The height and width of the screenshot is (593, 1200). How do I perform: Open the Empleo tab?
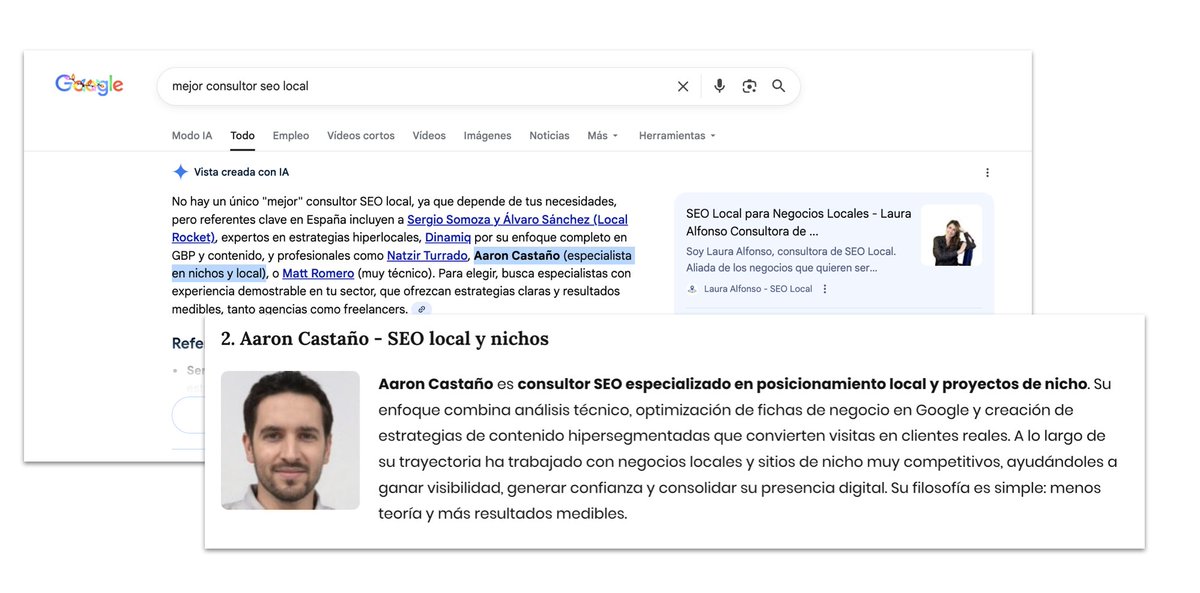(291, 135)
